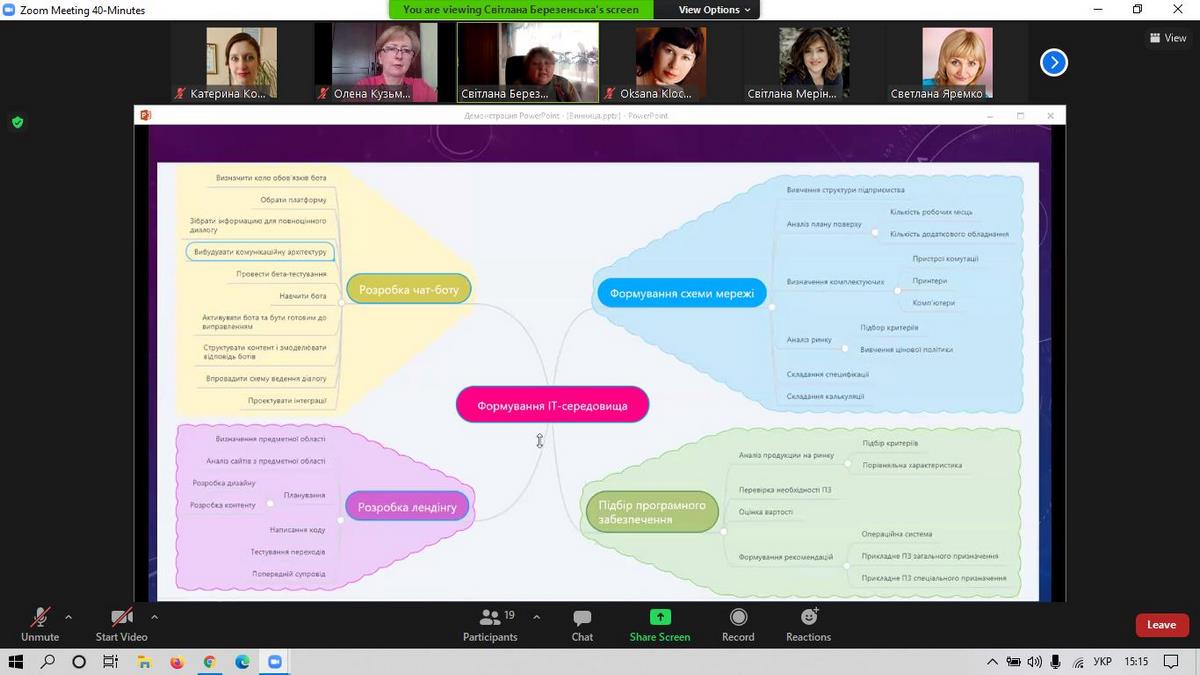Toggle the УКР keyboard language indicator

pyautogui.click(x=1102, y=662)
